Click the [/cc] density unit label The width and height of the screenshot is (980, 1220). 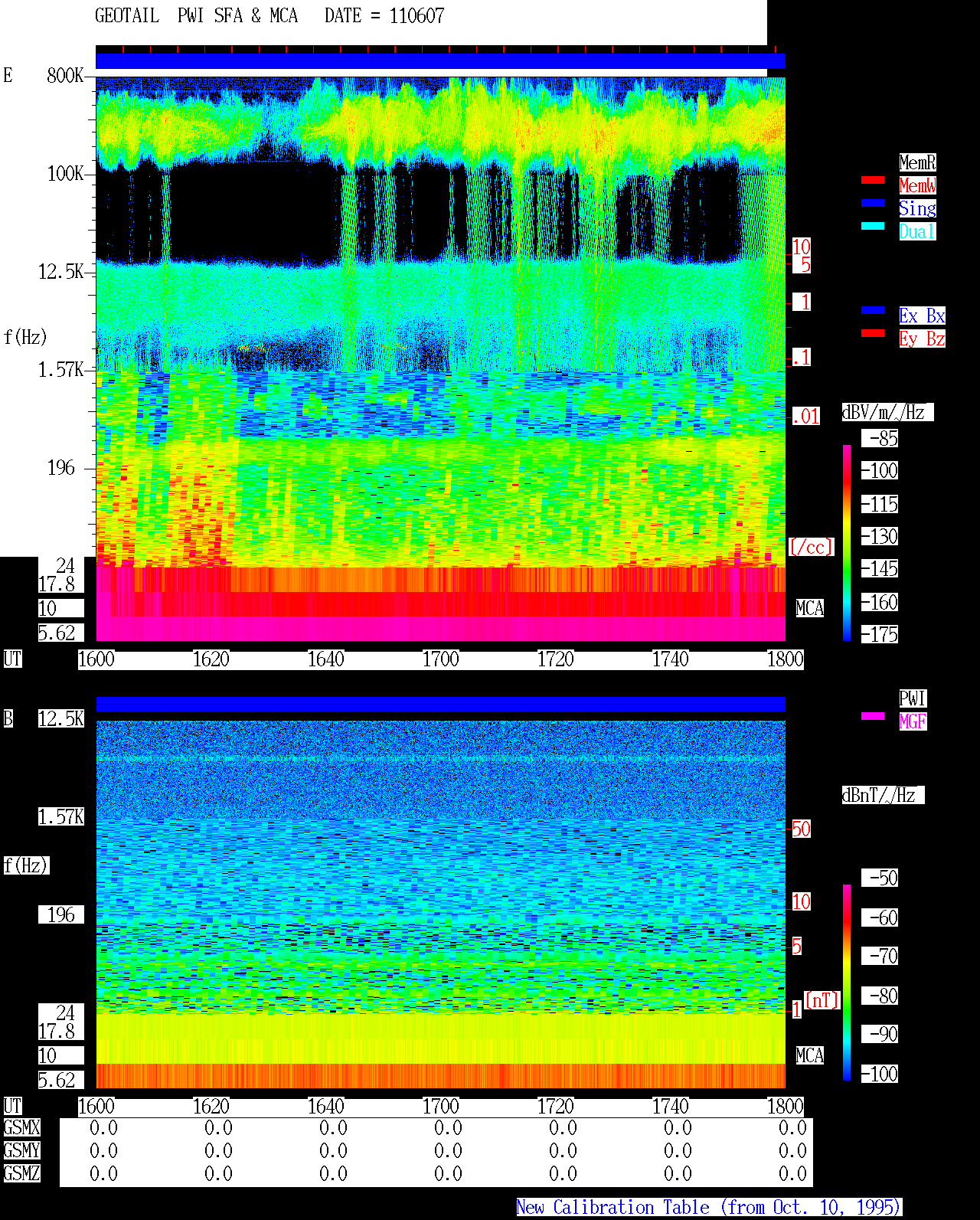coord(811,548)
